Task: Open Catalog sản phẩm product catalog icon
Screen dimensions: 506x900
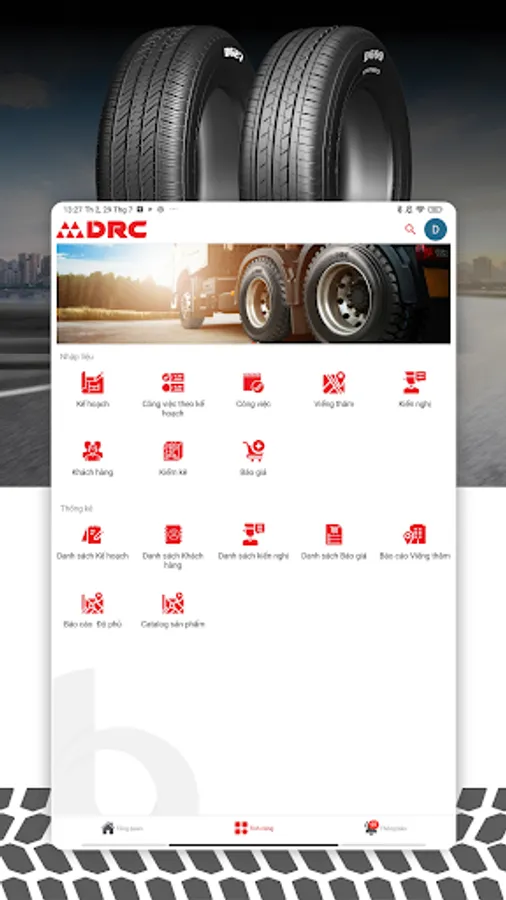Action: click(x=173, y=603)
